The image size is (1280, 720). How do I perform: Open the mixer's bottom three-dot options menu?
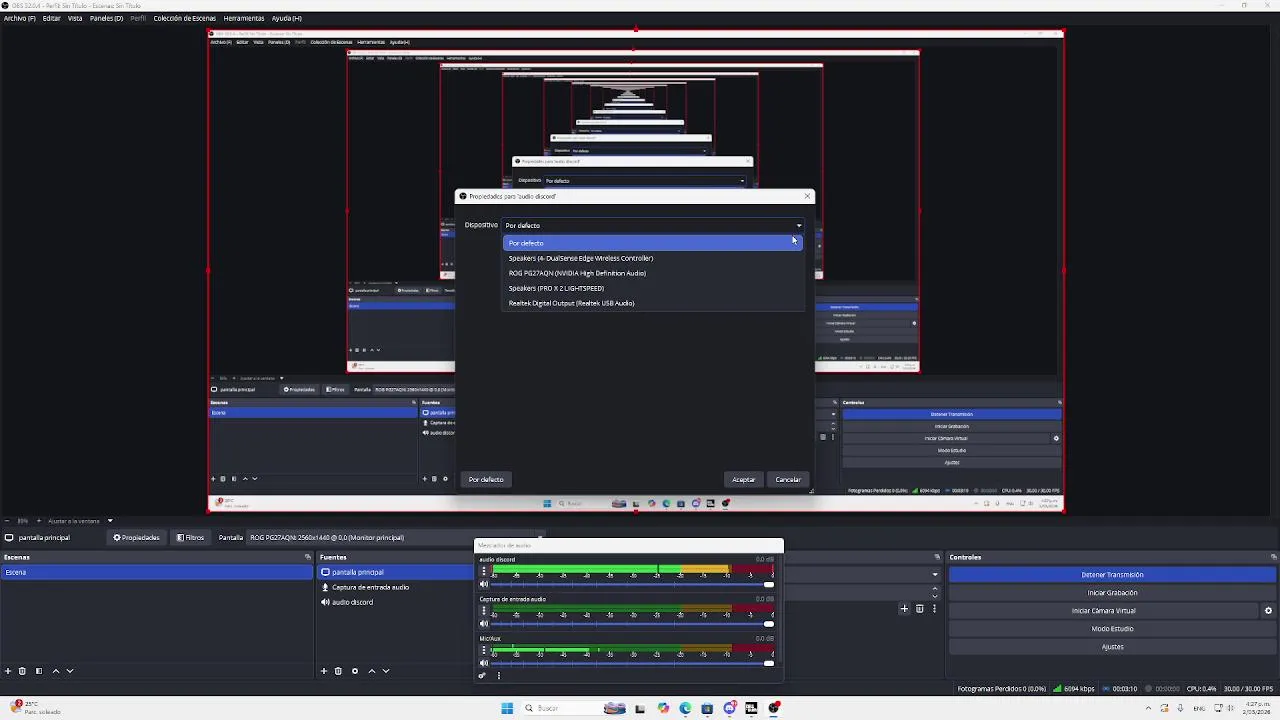click(x=499, y=676)
